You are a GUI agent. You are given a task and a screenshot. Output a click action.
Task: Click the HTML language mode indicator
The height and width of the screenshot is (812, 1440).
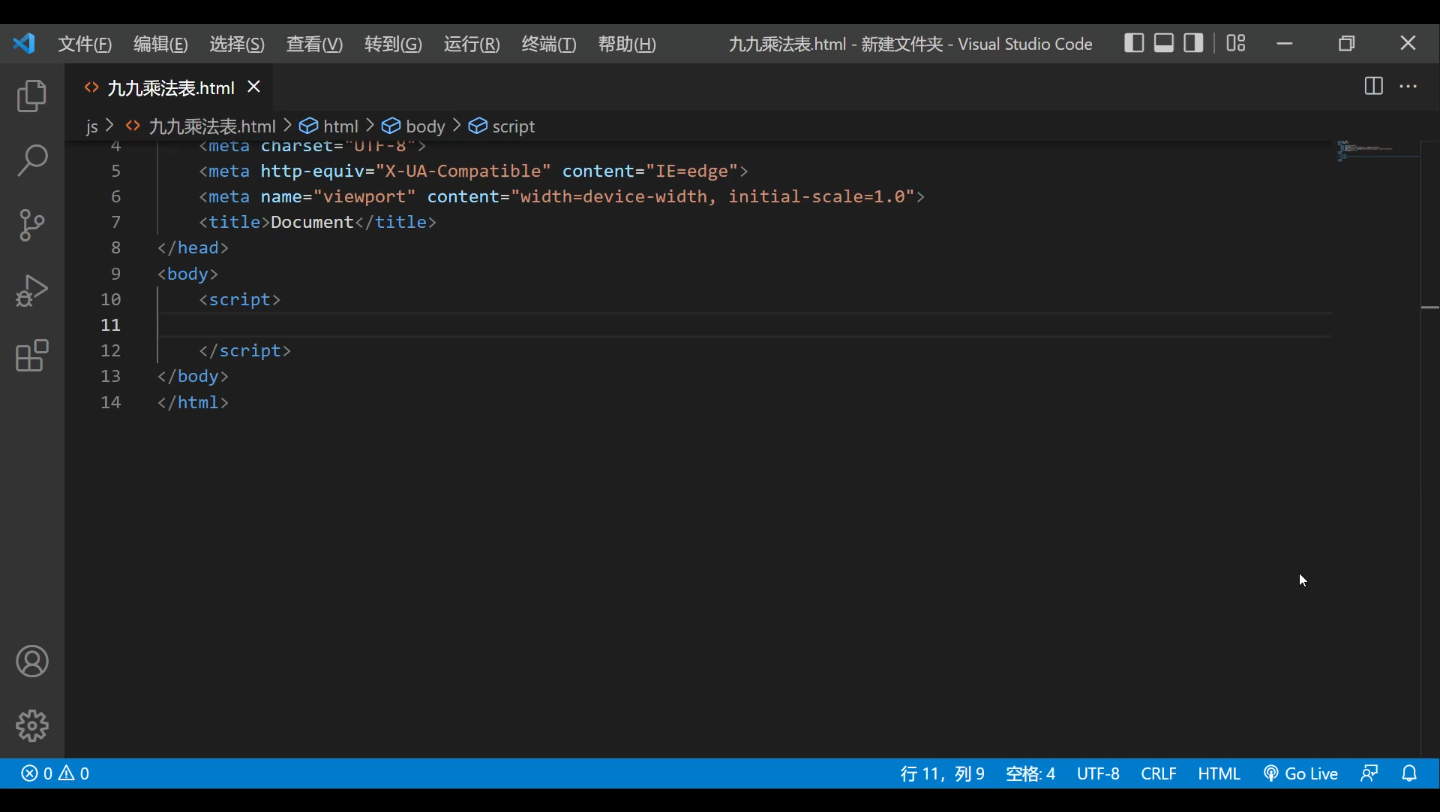tap(1219, 773)
